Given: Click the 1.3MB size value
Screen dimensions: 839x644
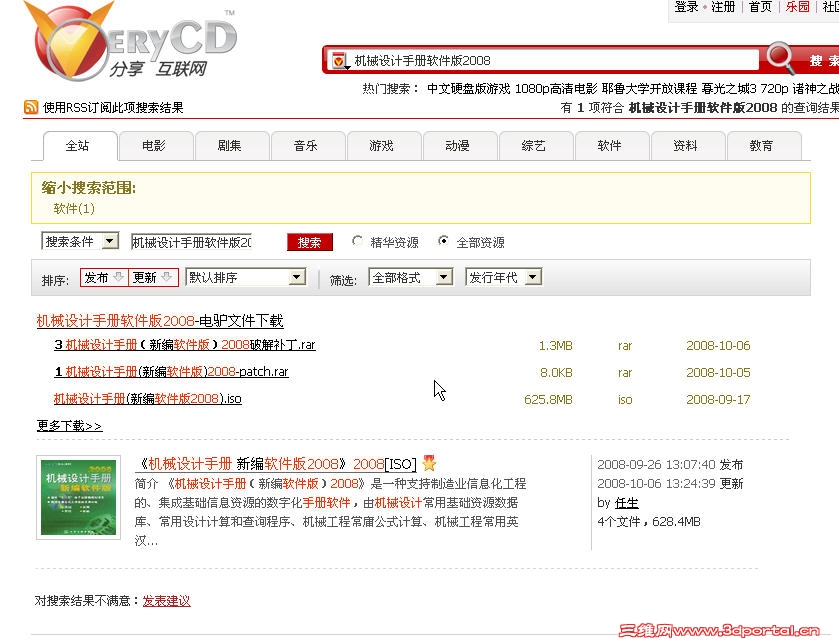Looking at the screenshot, I should coord(555,346).
